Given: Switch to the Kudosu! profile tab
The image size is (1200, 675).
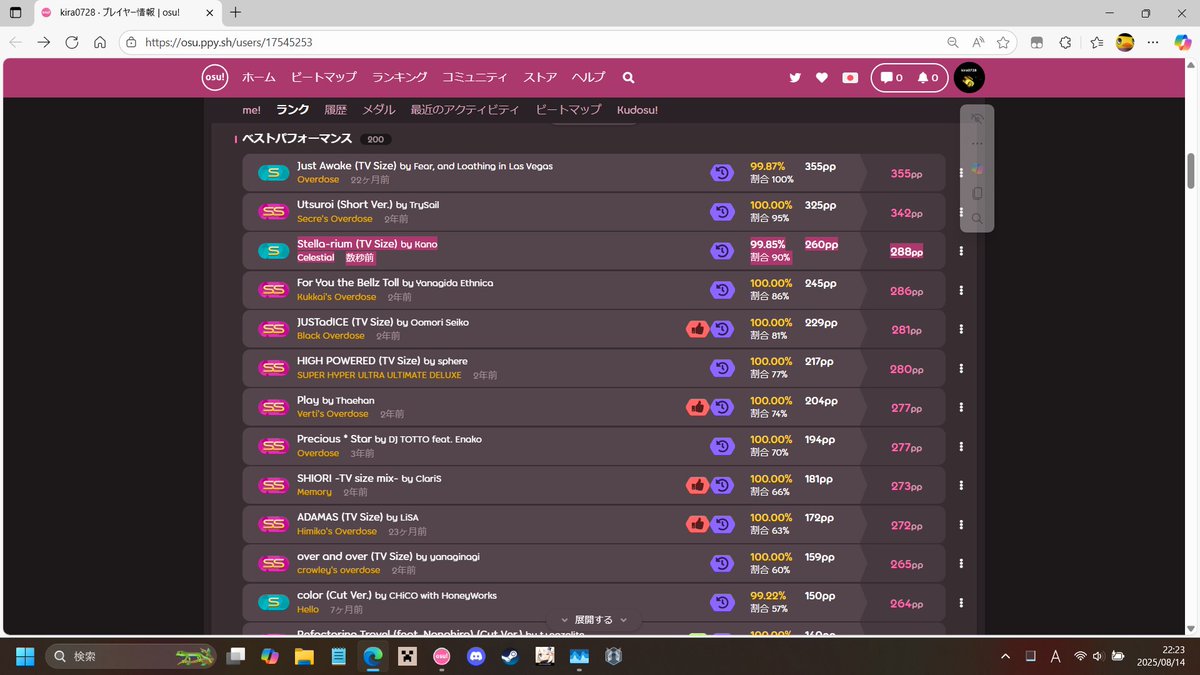Looking at the screenshot, I should point(637,110).
